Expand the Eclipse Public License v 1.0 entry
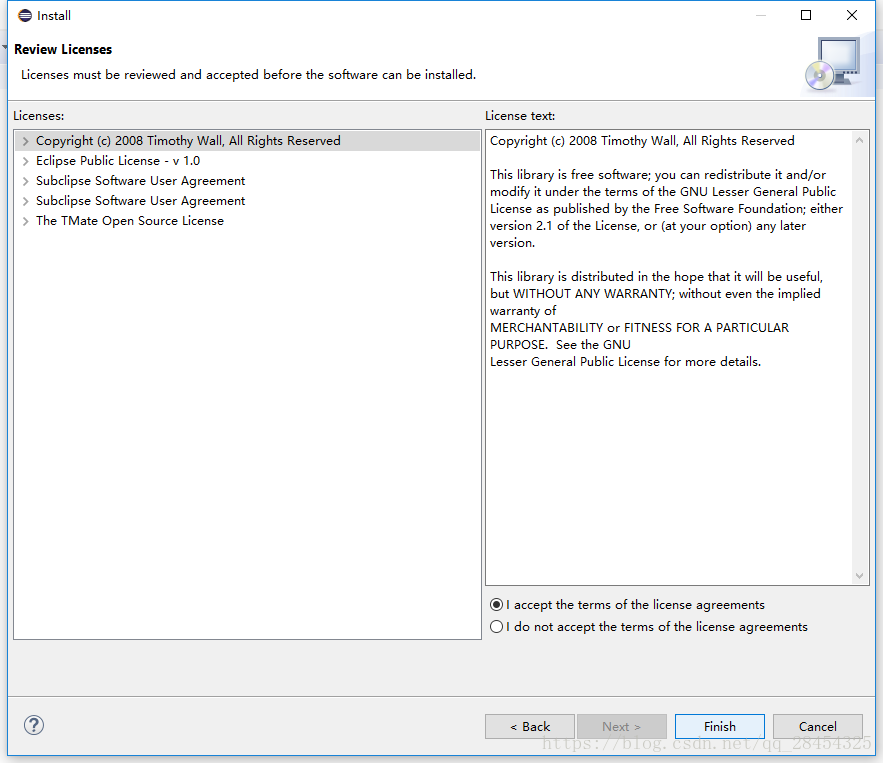This screenshot has height=763, width=883. point(25,162)
